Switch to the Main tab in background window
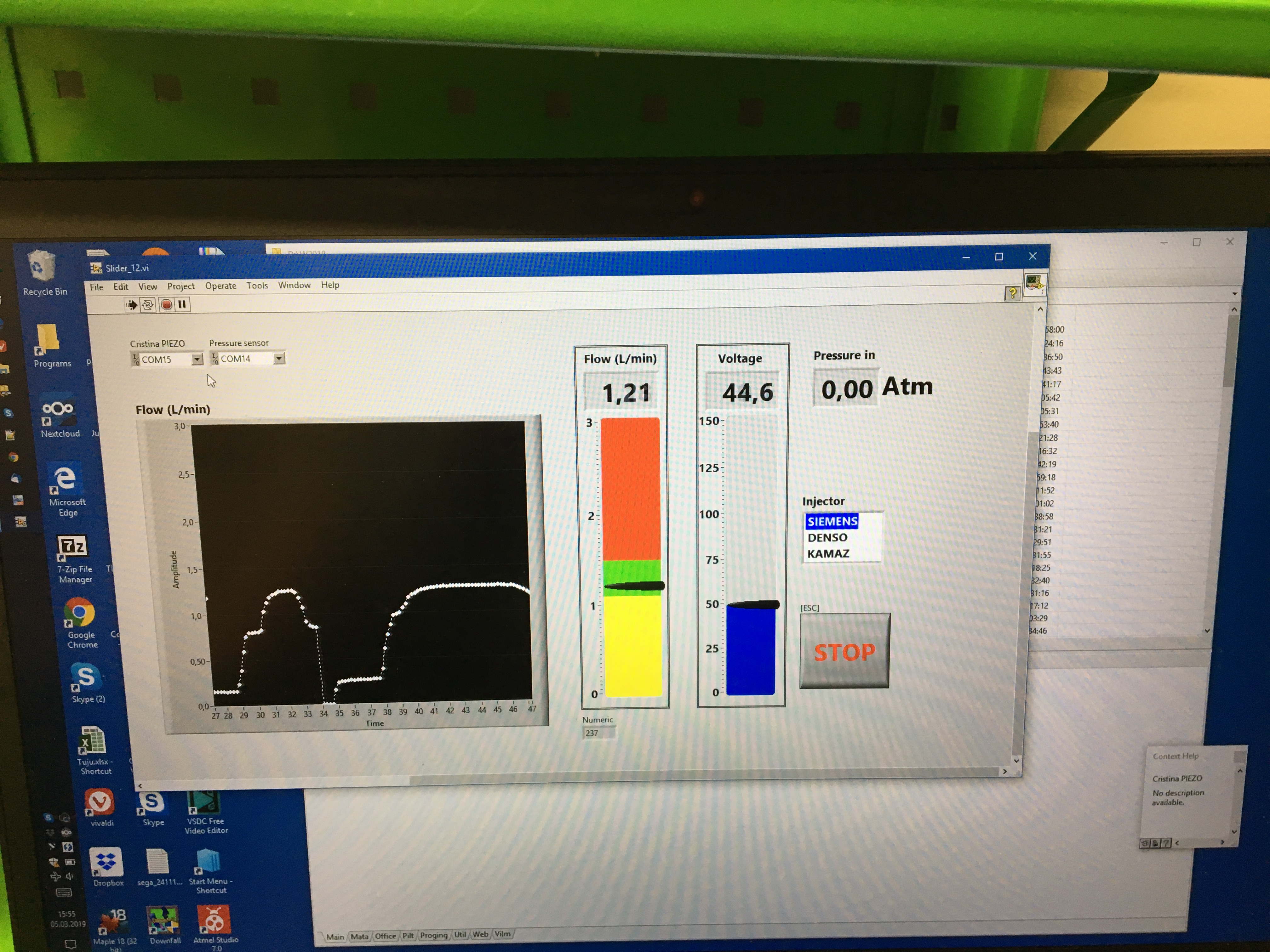The width and height of the screenshot is (1270, 952). pyautogui.click(x=335, y=937)
